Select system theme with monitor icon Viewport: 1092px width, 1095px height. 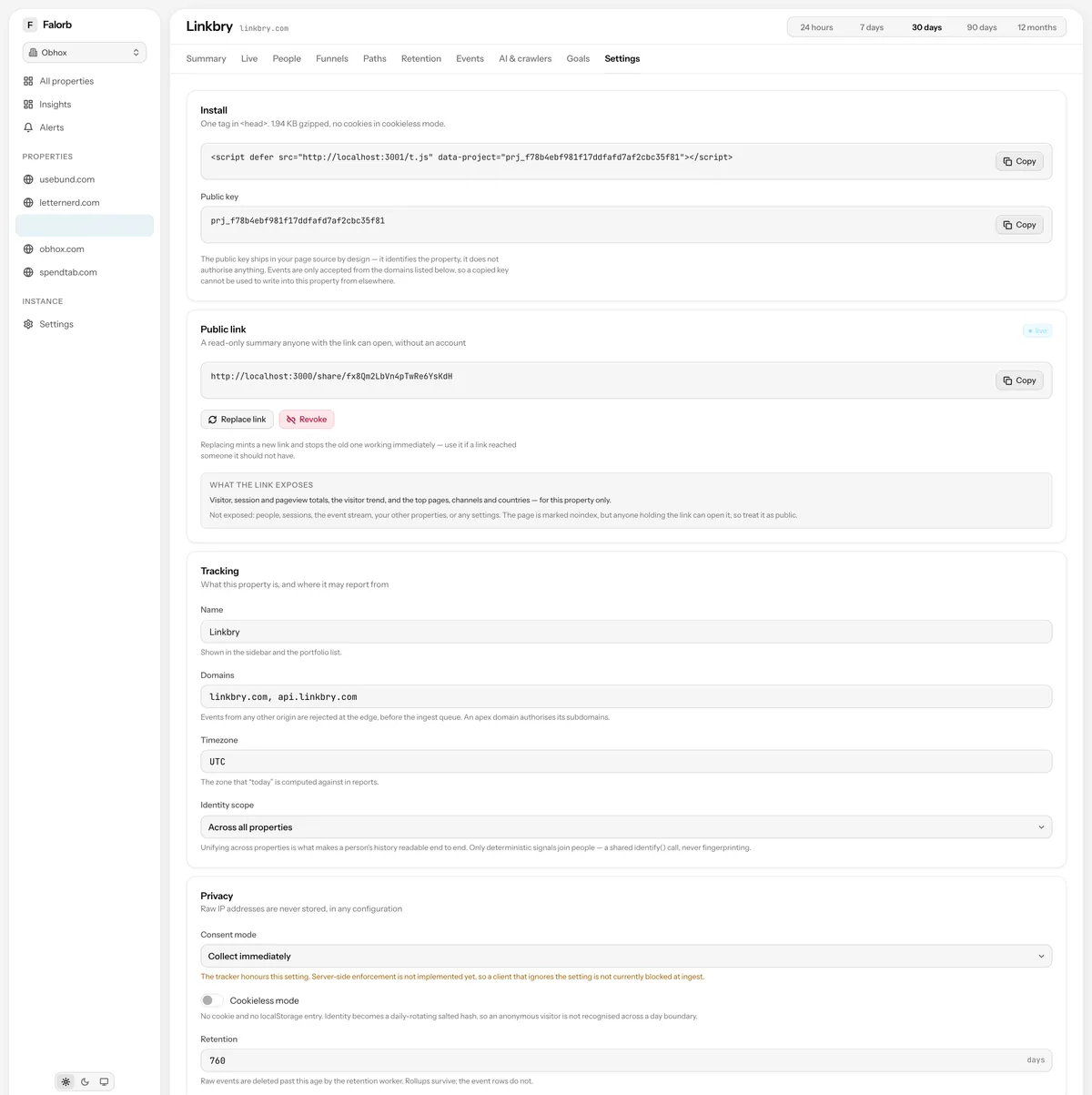click(x=104, y=1082)
